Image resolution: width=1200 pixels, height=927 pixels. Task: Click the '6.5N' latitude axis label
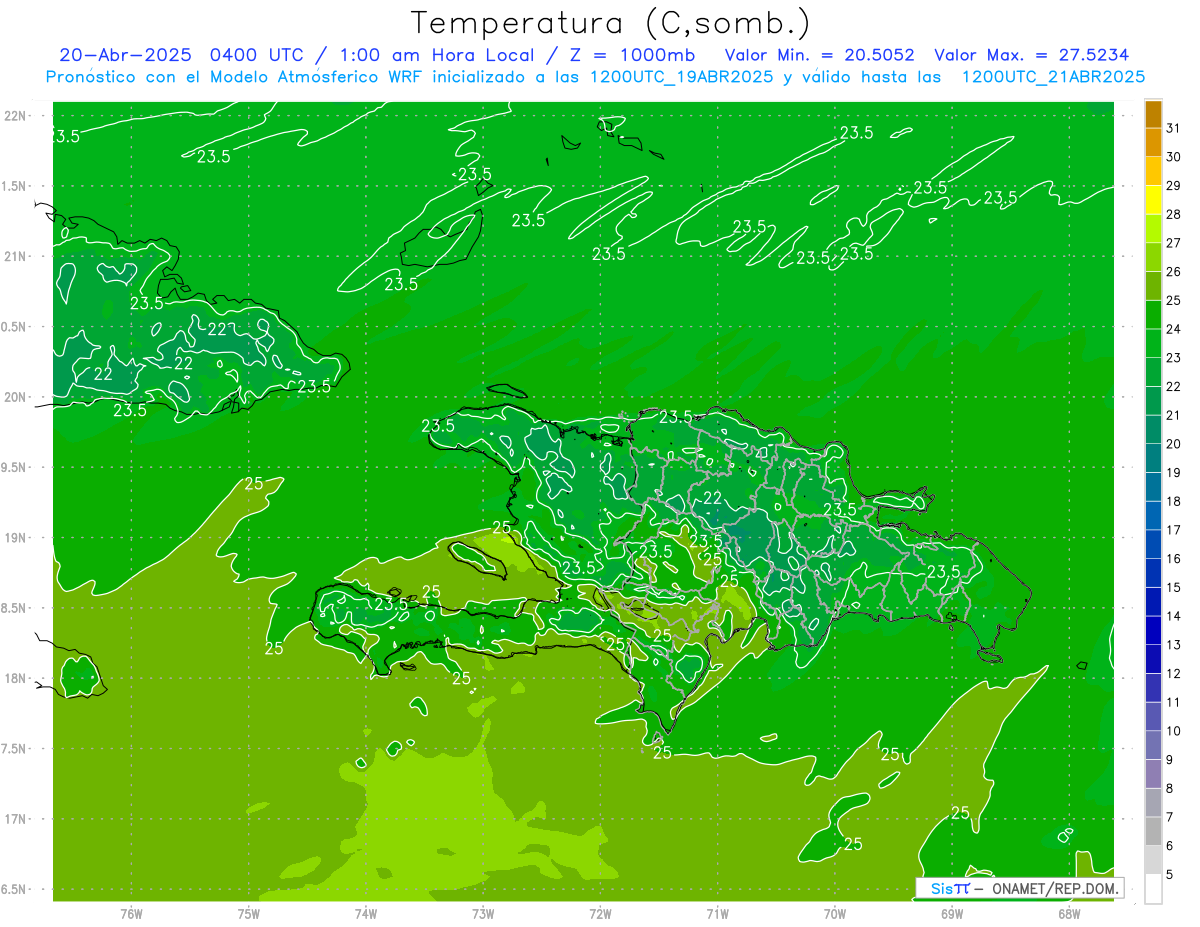(x=16, y=889)
